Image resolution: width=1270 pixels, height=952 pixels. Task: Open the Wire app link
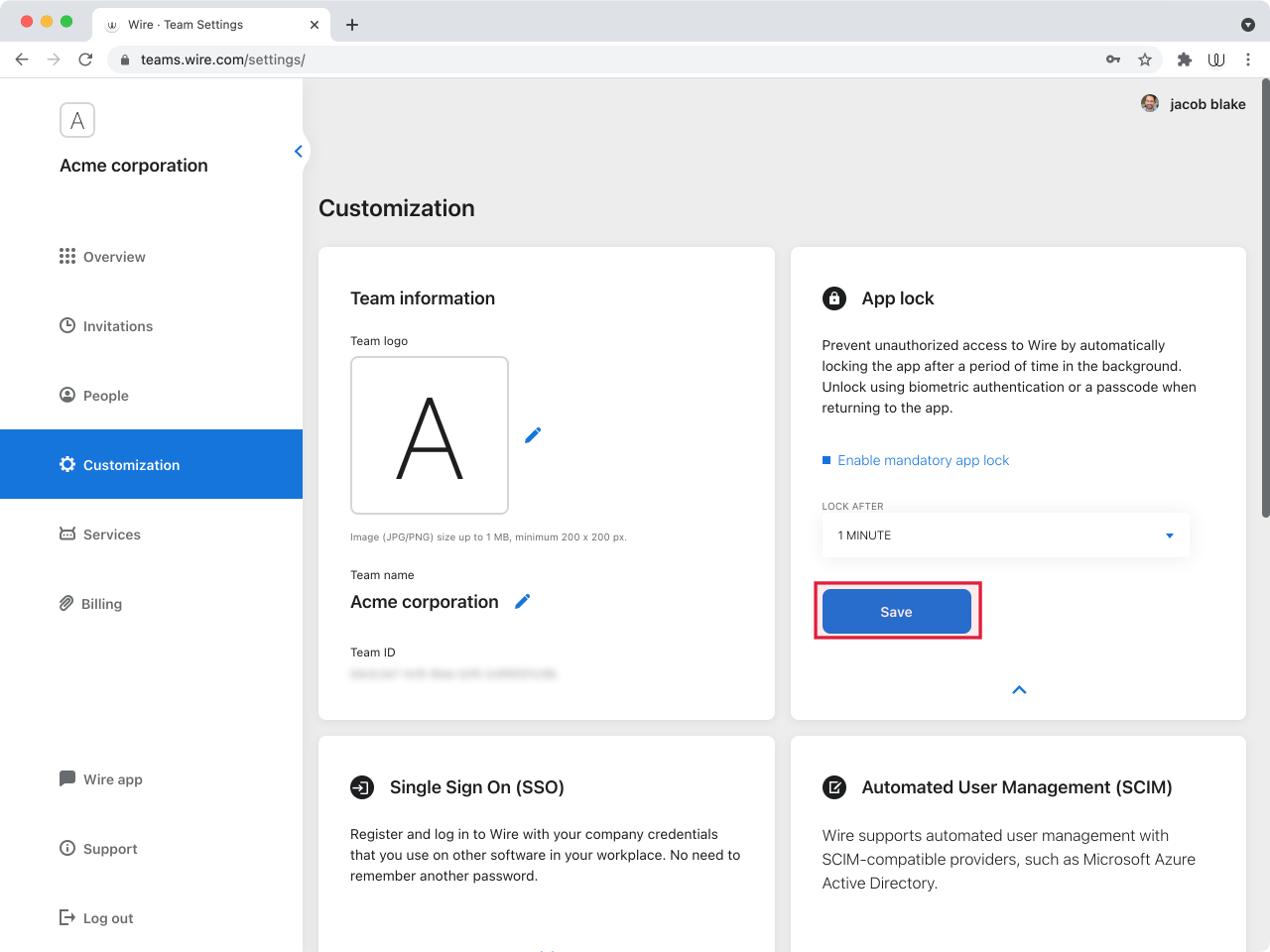[x=112, y=779]
